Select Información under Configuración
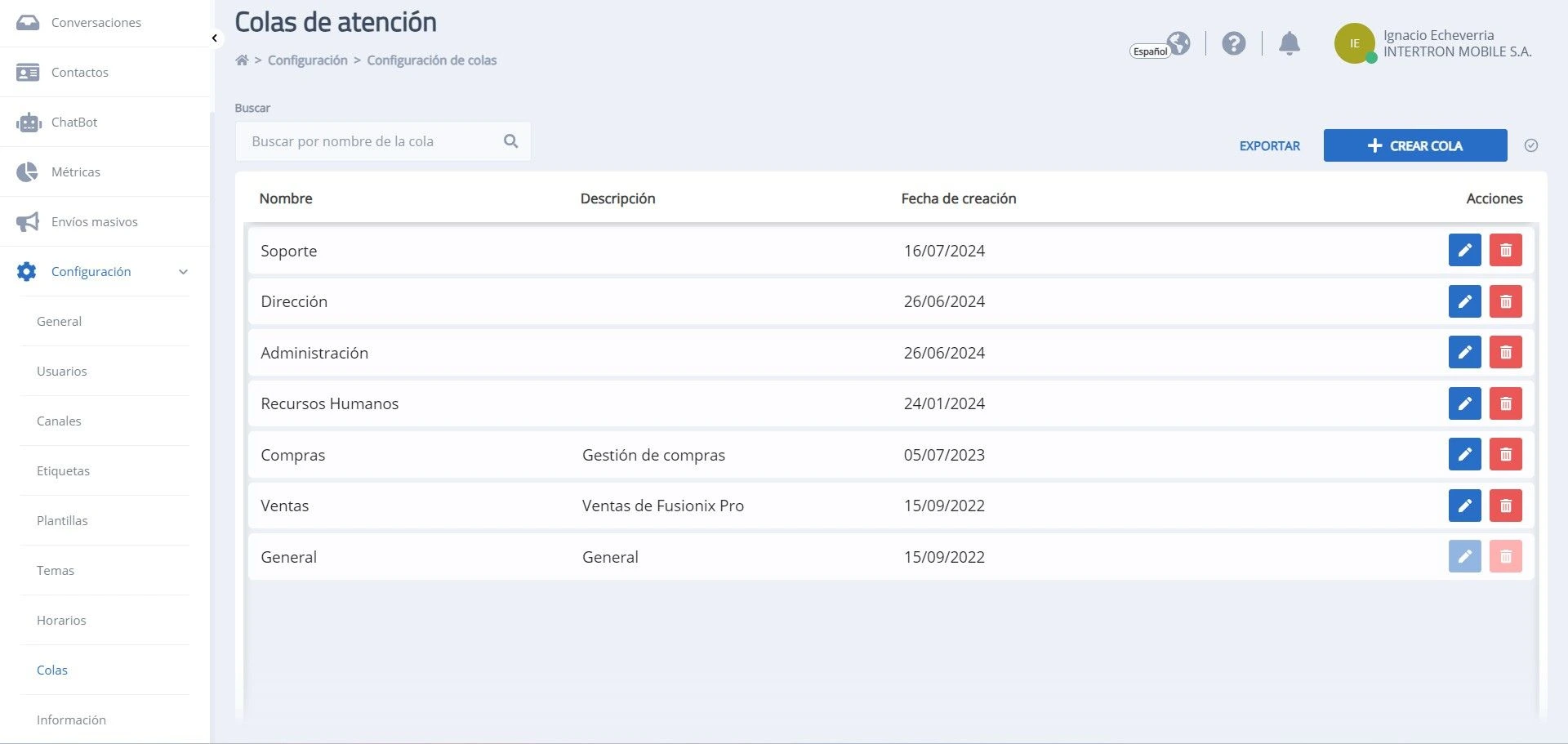 pyautogui.click(x=71, y=720)
